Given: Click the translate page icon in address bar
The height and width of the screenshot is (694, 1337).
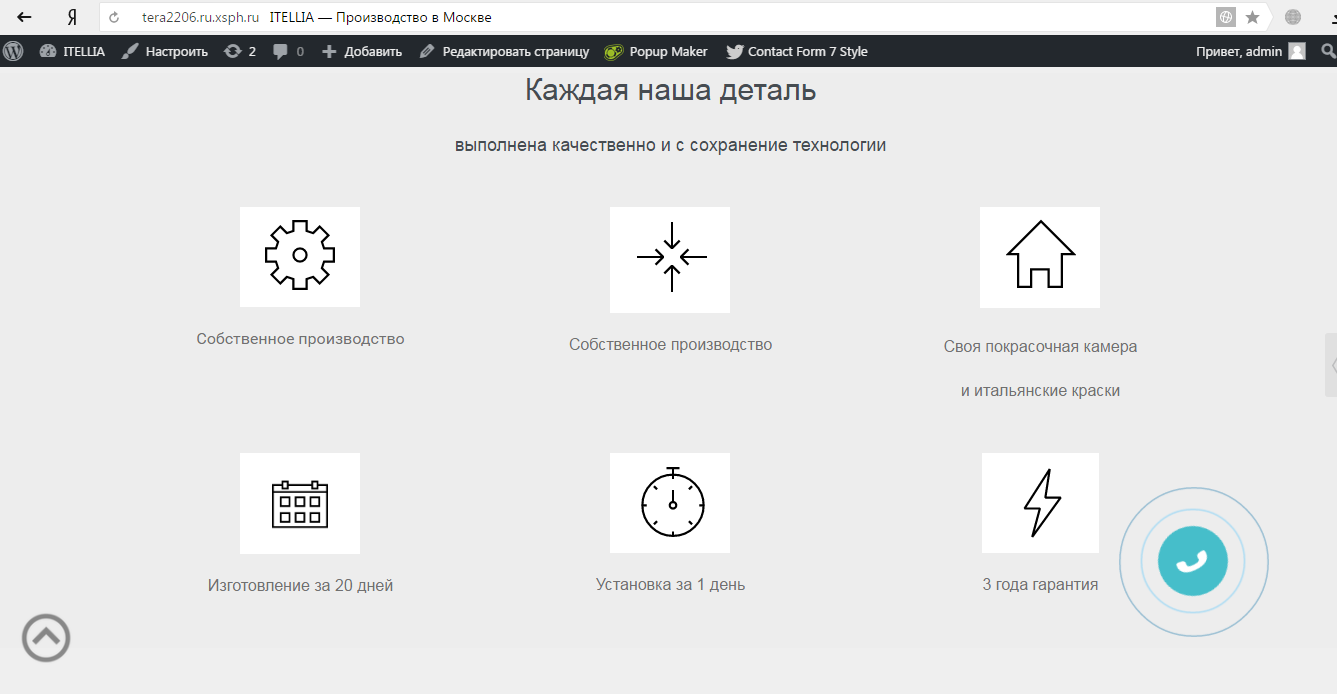Looking at the screenshot, I should coord(1225,17).
